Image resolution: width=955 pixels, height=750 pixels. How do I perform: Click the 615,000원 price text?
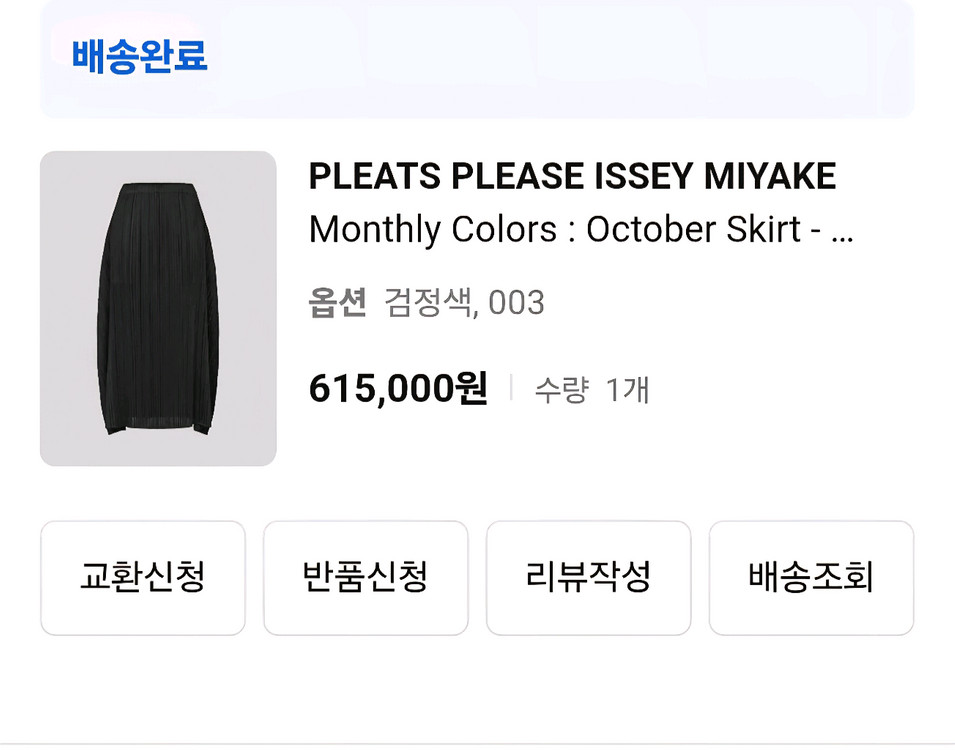coord(399,388)
